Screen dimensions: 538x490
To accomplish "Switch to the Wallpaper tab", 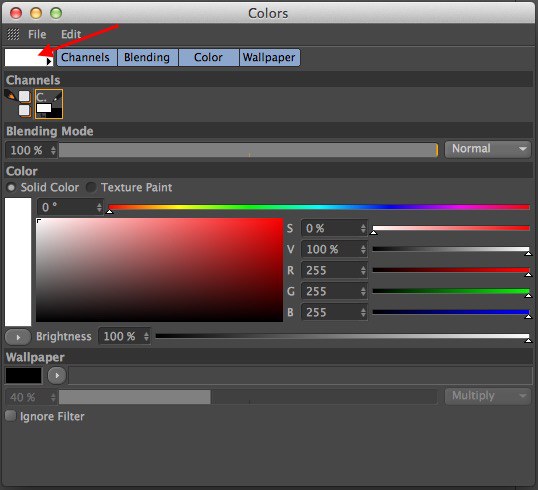I will [269, 57].
